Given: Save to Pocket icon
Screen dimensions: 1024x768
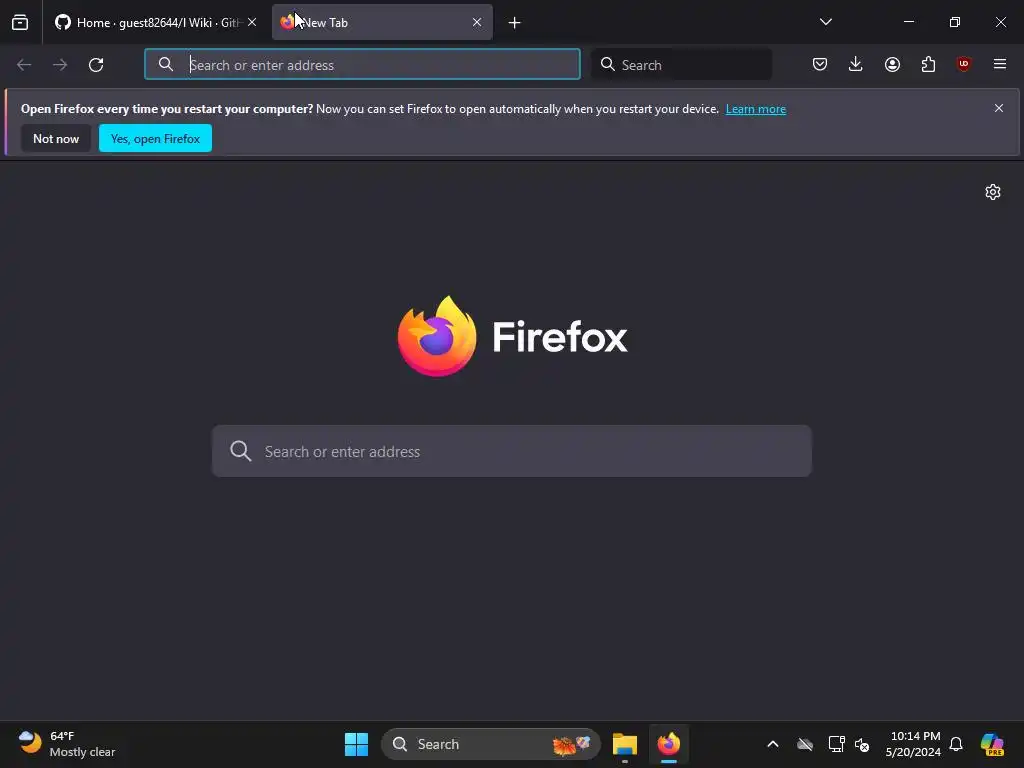Looking at the screenshot, I should 820,64.
